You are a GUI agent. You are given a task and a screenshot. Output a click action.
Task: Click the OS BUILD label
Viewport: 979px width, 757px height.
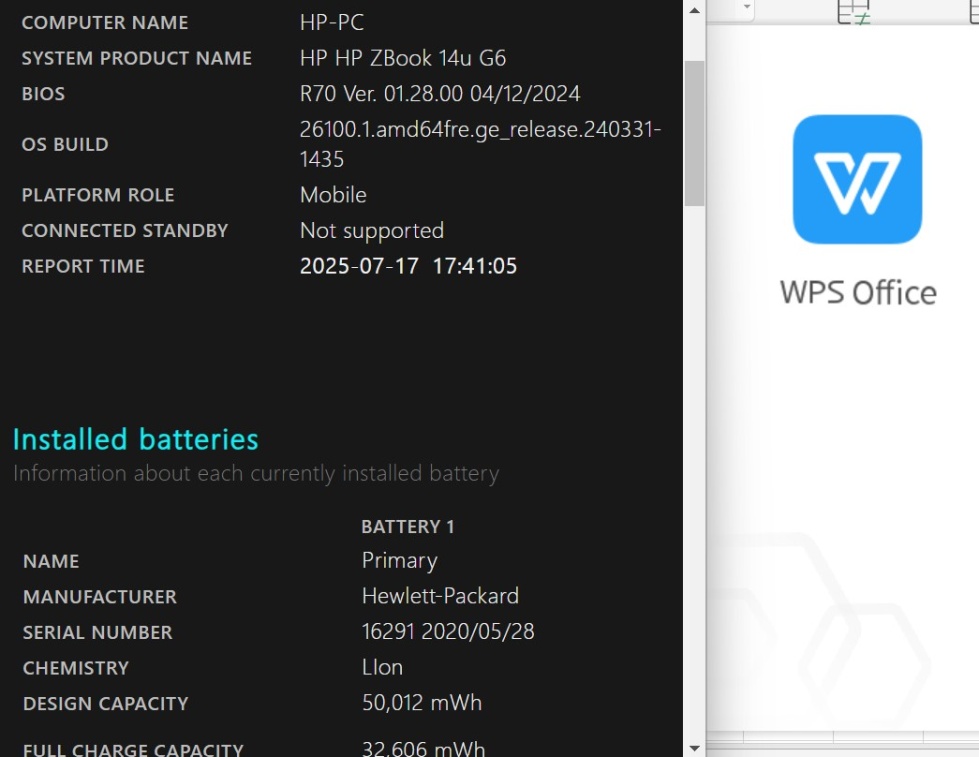coord(65,144)
